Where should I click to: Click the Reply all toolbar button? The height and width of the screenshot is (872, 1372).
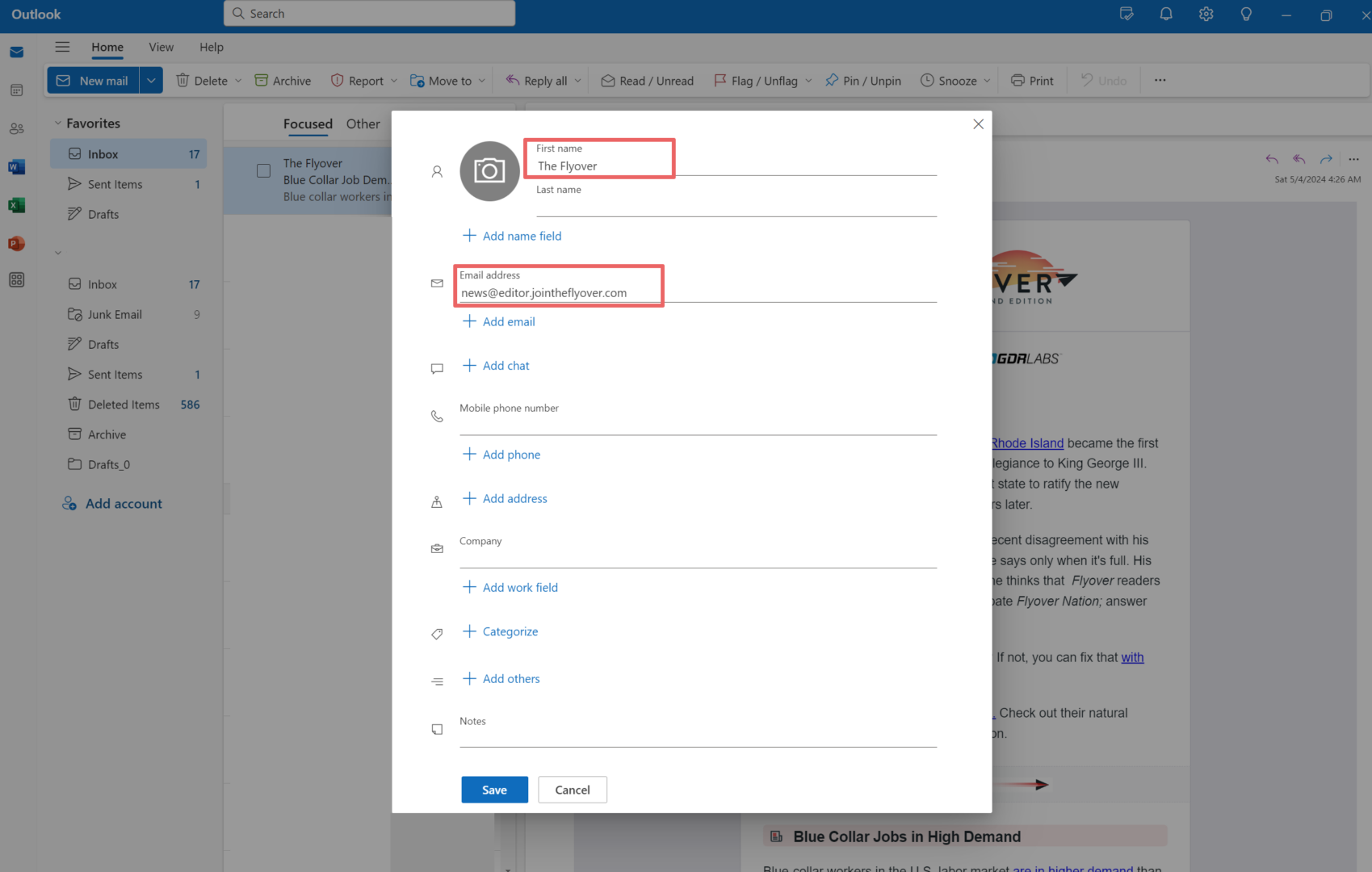click(x=537, y=81)
